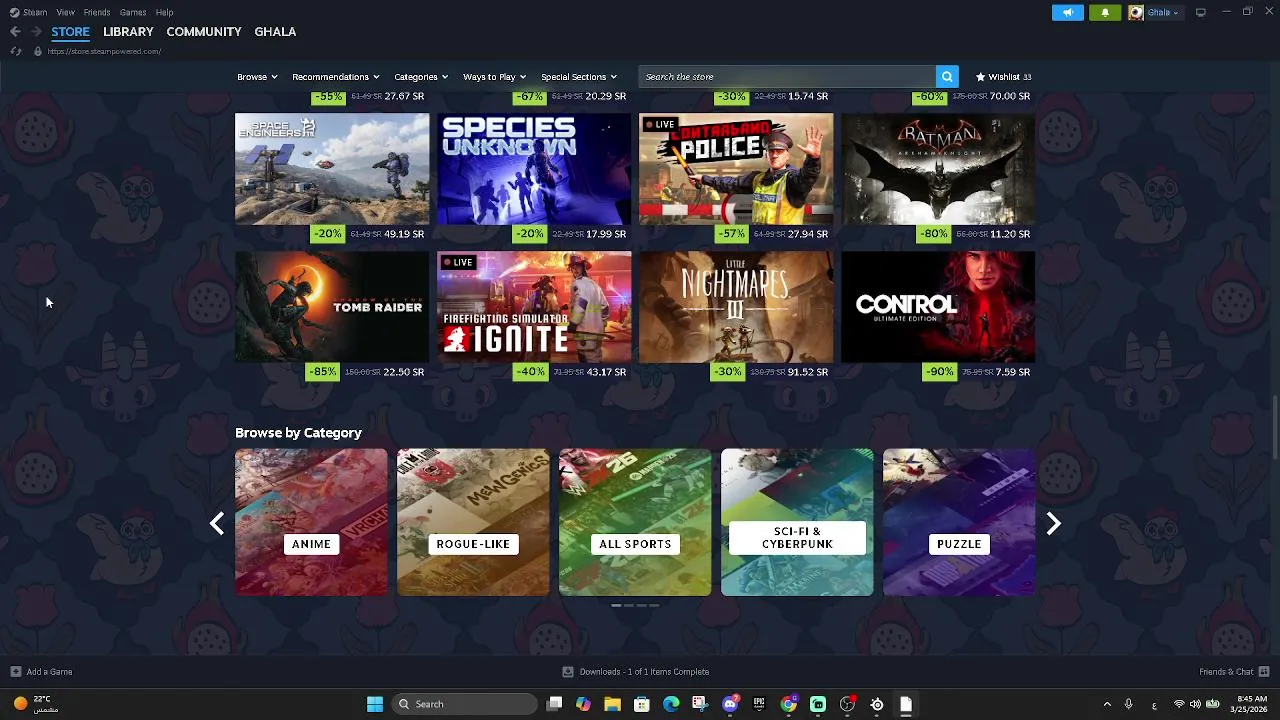Open Firefighting Simulator Ignite tile
This screenshot has width=1280, height=720.
[x=534, y=307]
